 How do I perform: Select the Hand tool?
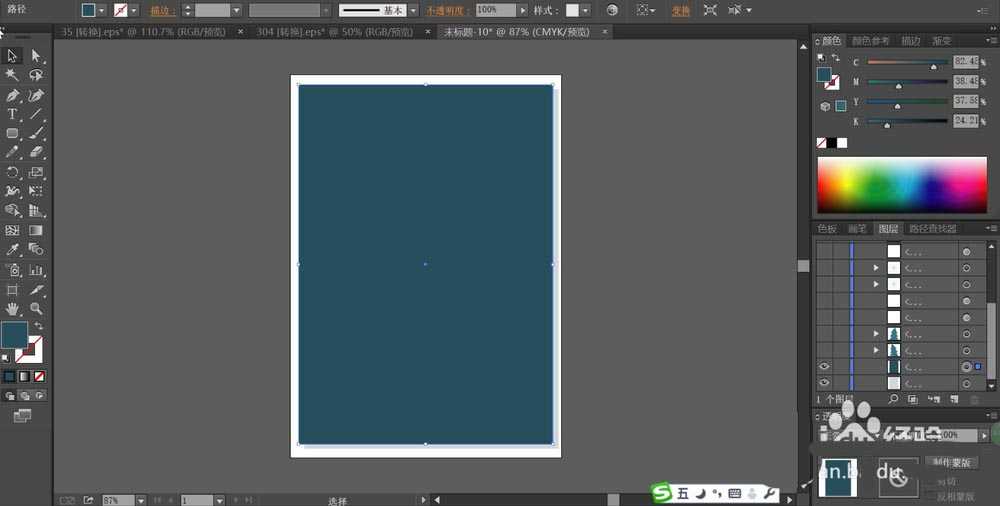point(13,309)
